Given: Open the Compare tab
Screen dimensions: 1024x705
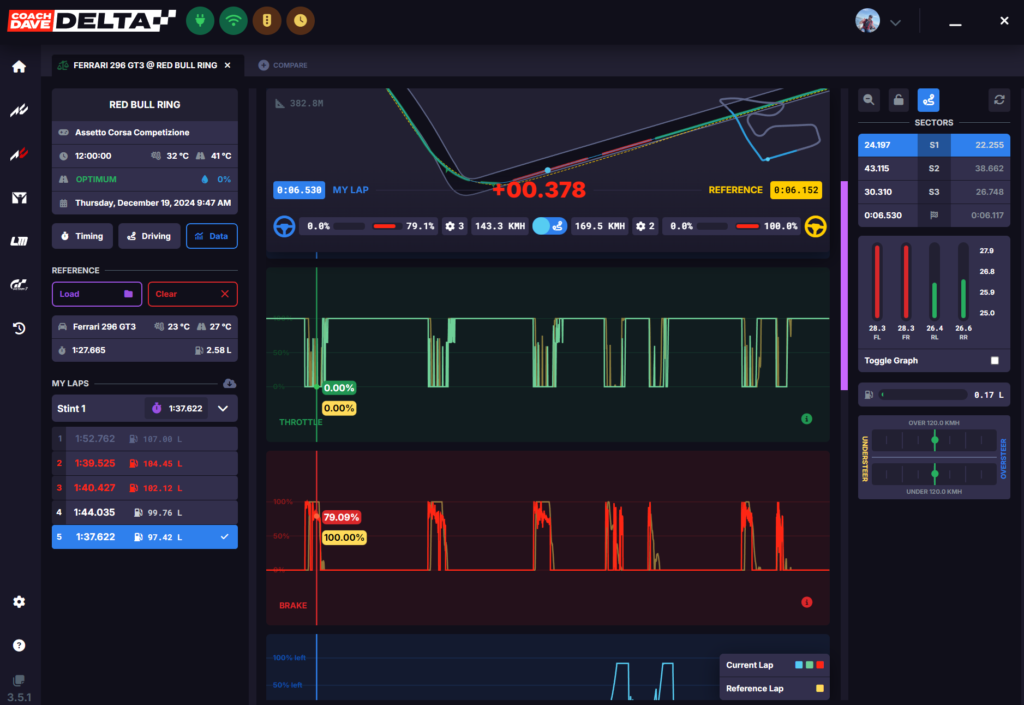Looking at the screenshot, I should tap(283, 65).
